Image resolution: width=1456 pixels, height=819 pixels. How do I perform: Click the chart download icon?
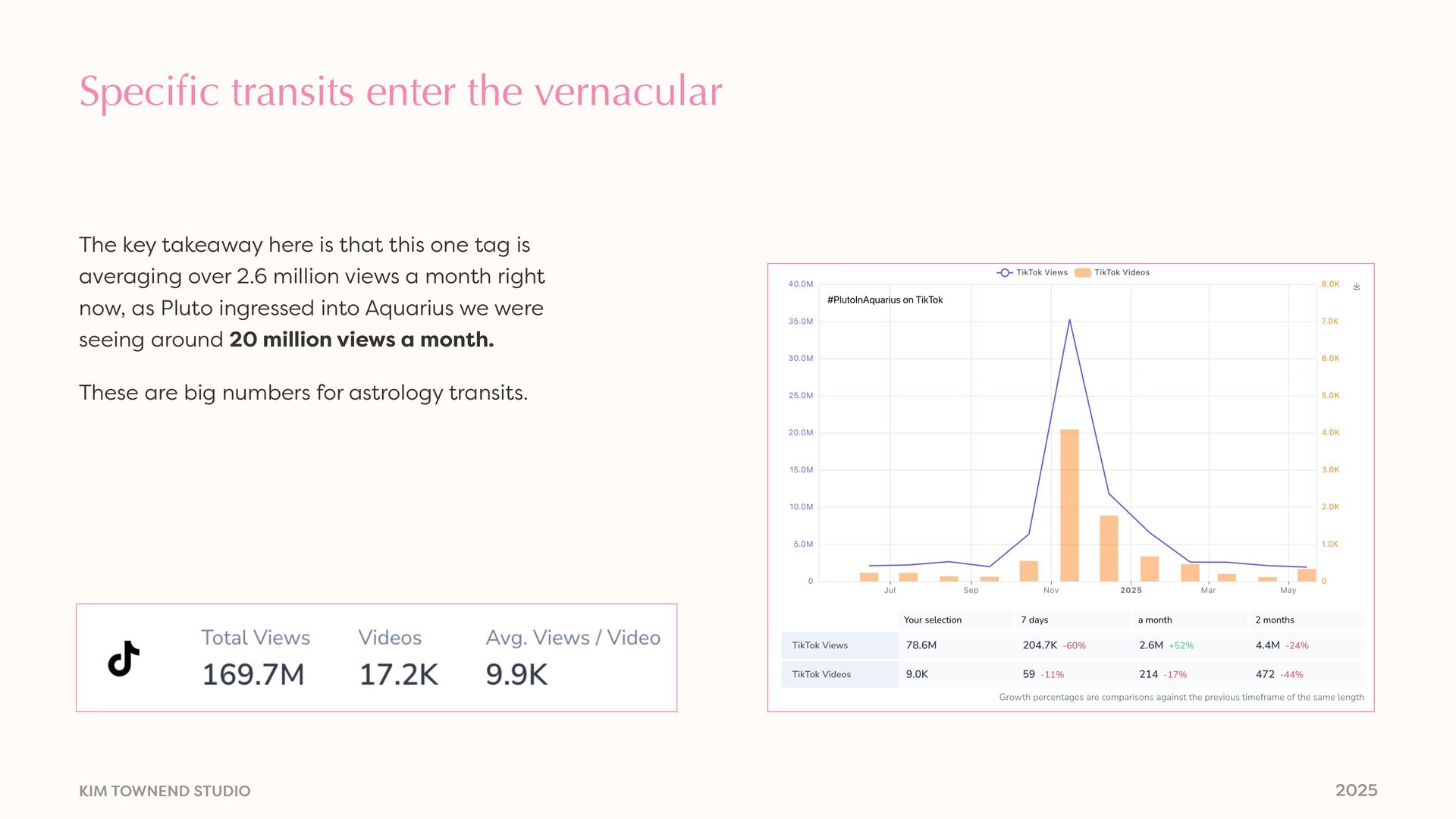pos(1357,287)
